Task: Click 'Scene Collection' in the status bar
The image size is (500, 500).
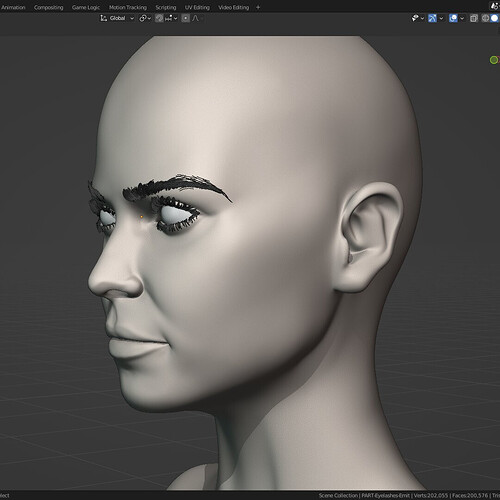Action: (338, 495)
